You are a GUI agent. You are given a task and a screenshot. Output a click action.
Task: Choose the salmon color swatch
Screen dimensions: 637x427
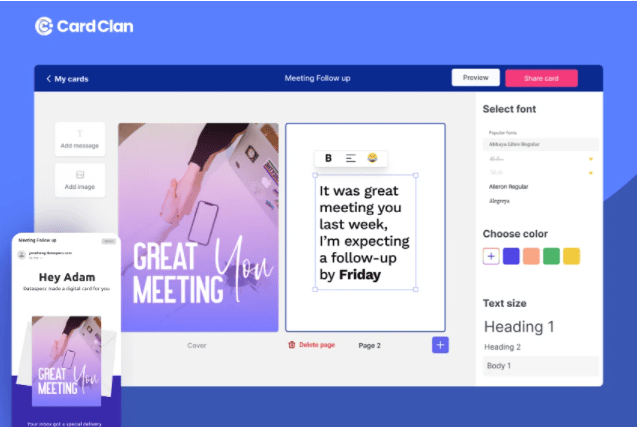point(531,257)
